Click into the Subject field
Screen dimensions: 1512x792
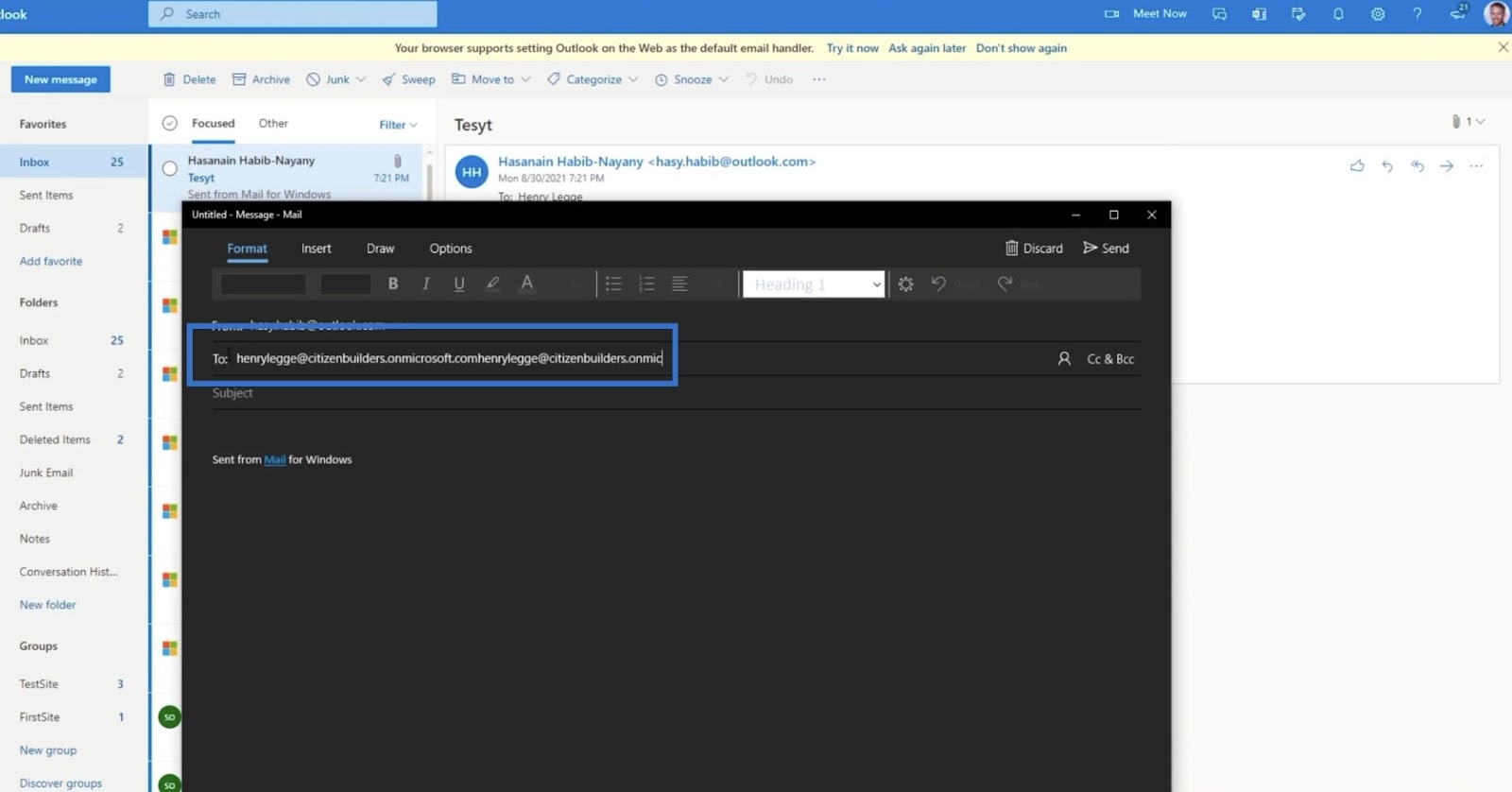[676, 393]
